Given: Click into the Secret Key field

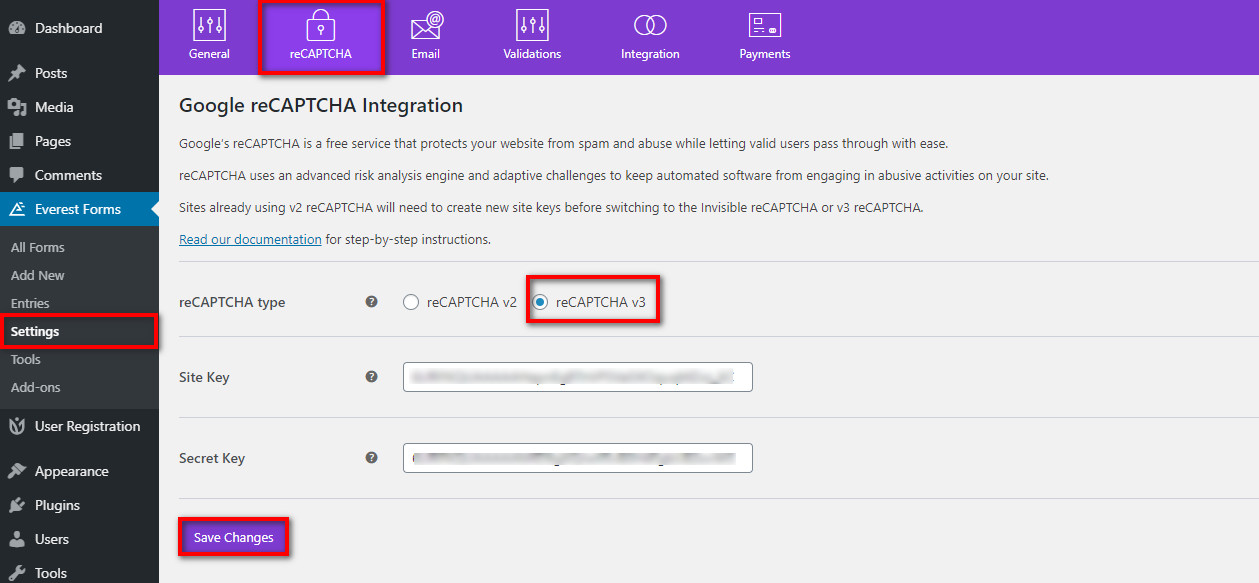Looking at the screenshot, I should [x=577, y=458].
